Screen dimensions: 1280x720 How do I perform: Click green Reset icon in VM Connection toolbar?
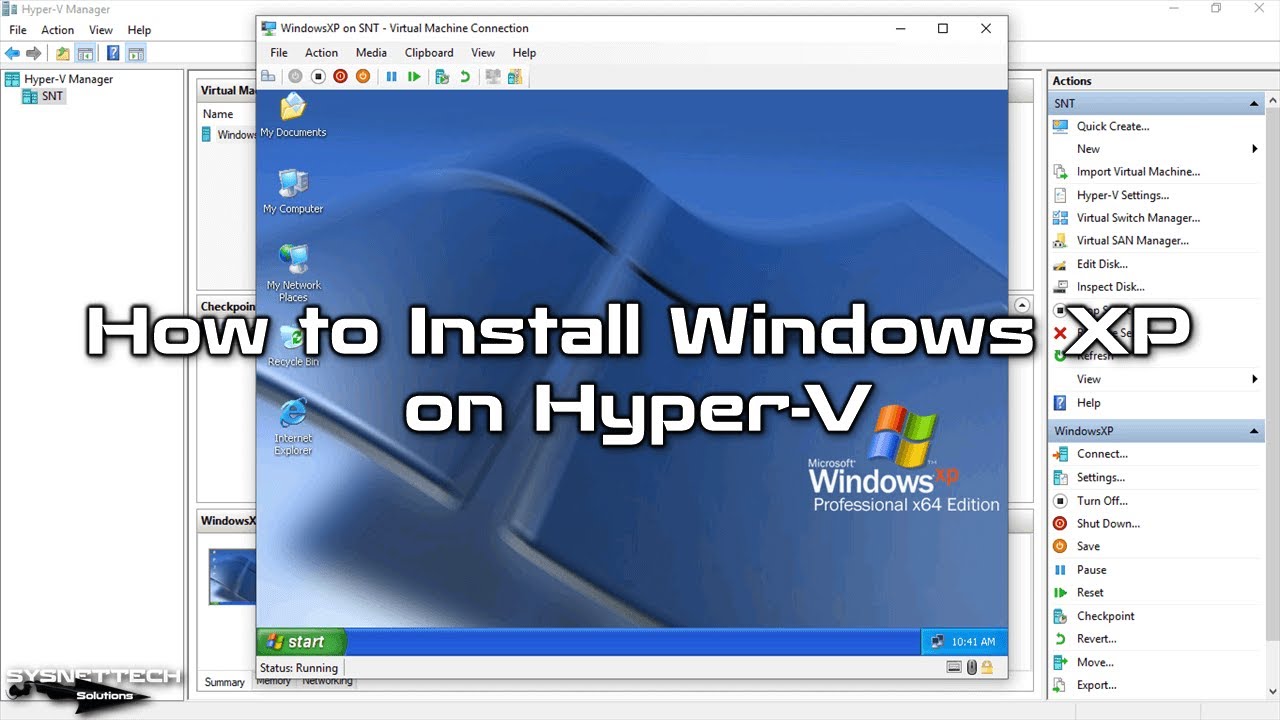point(414,76)
